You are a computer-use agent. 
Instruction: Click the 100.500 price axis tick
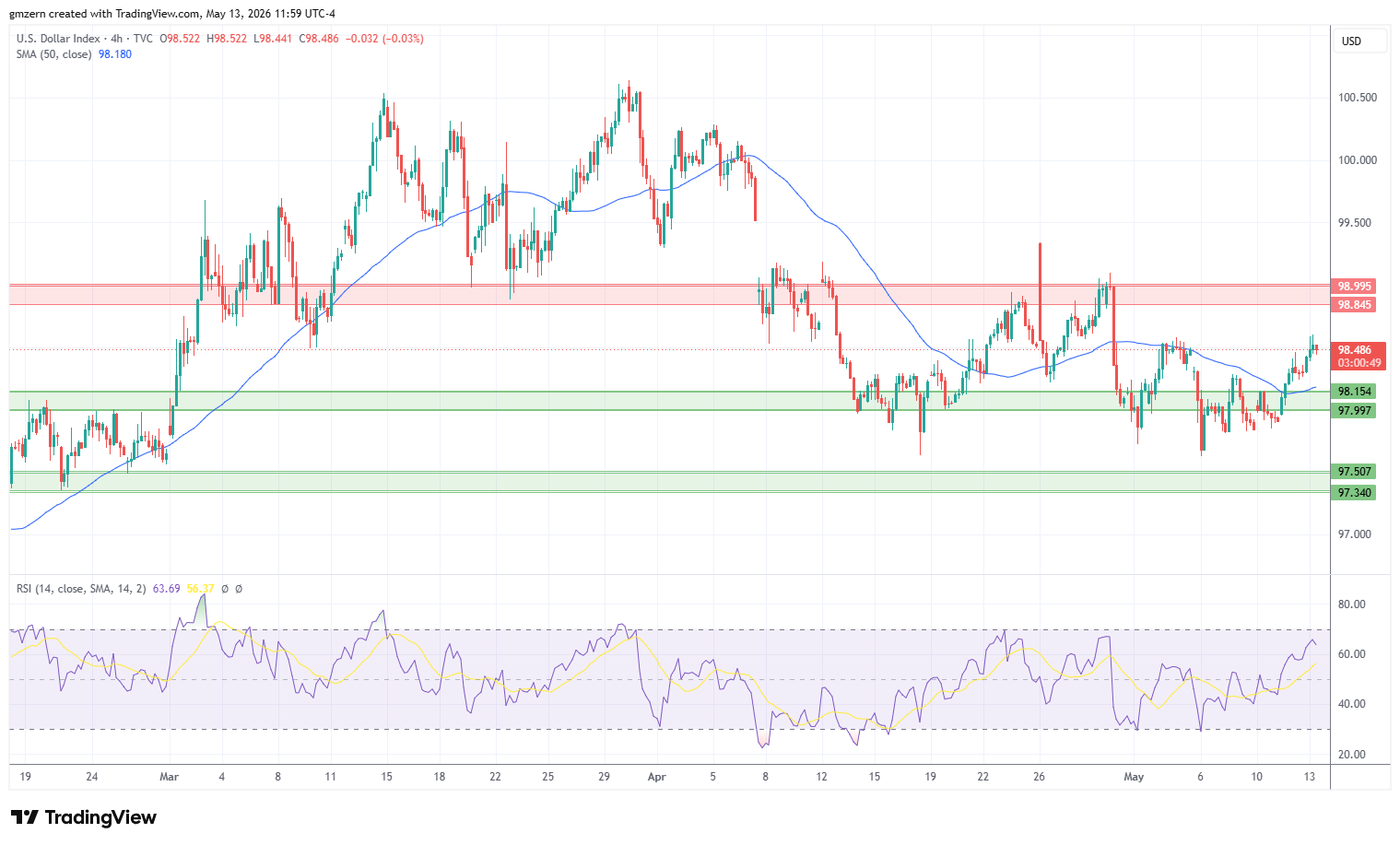[1358, 98]
